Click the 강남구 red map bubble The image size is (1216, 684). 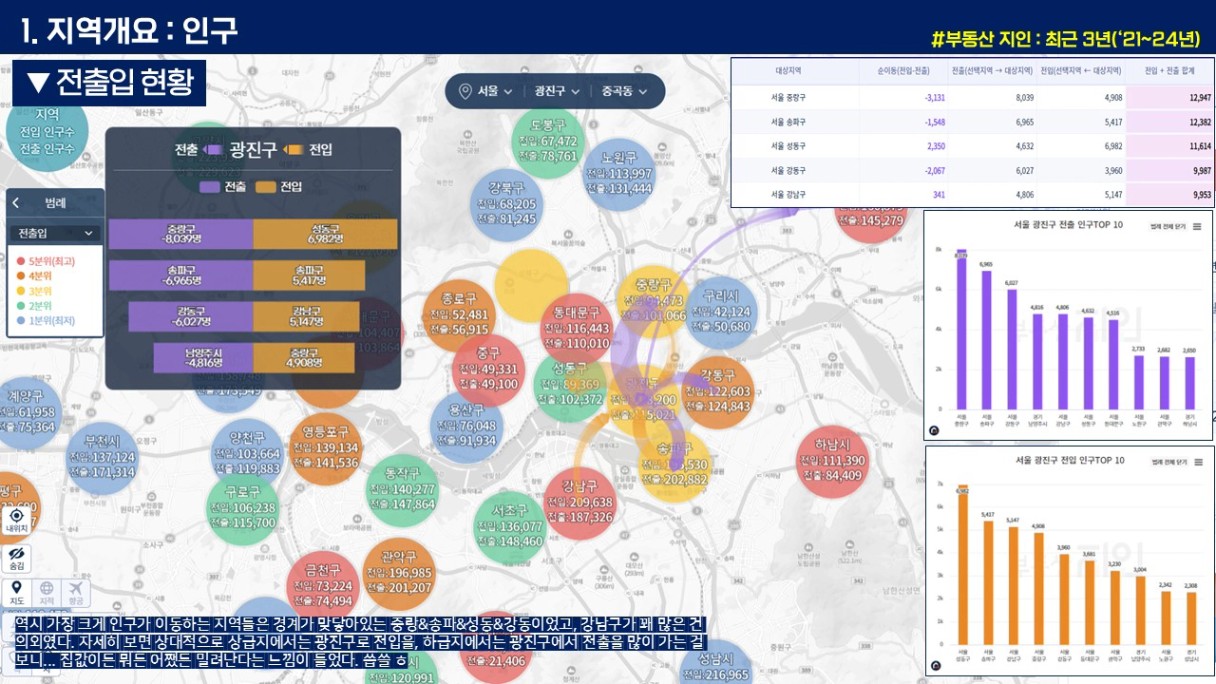(580, 502)
